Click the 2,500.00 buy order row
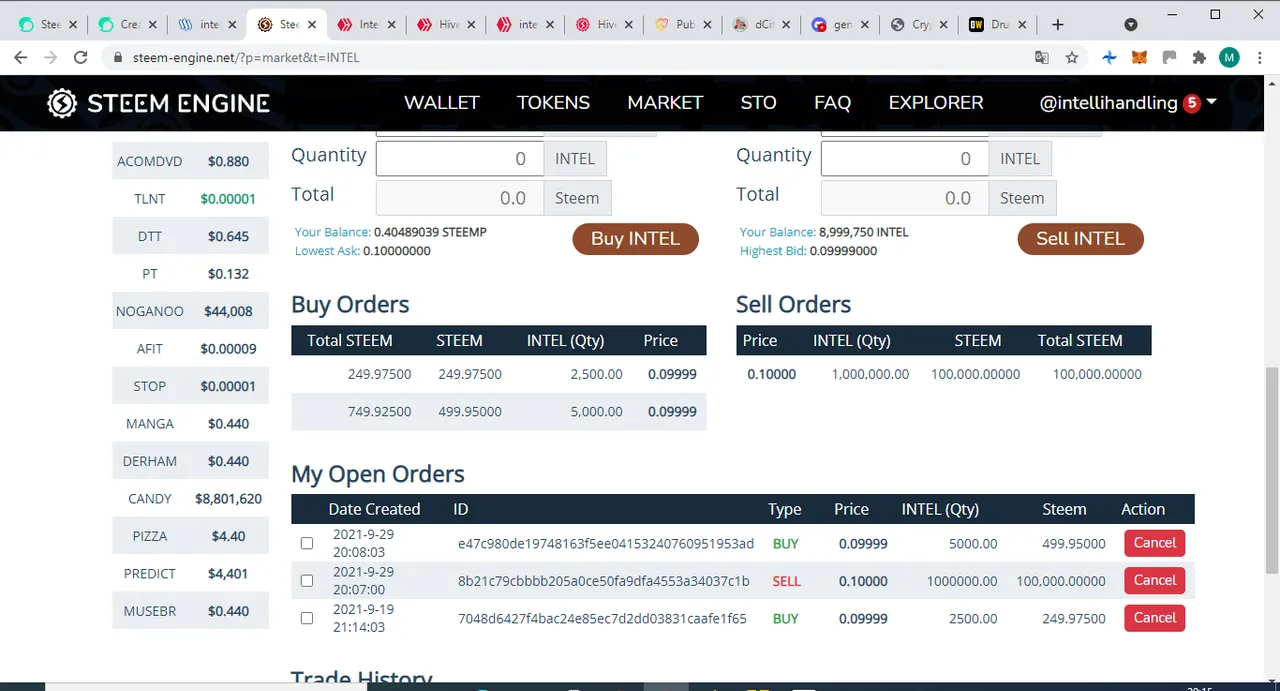 499,374
